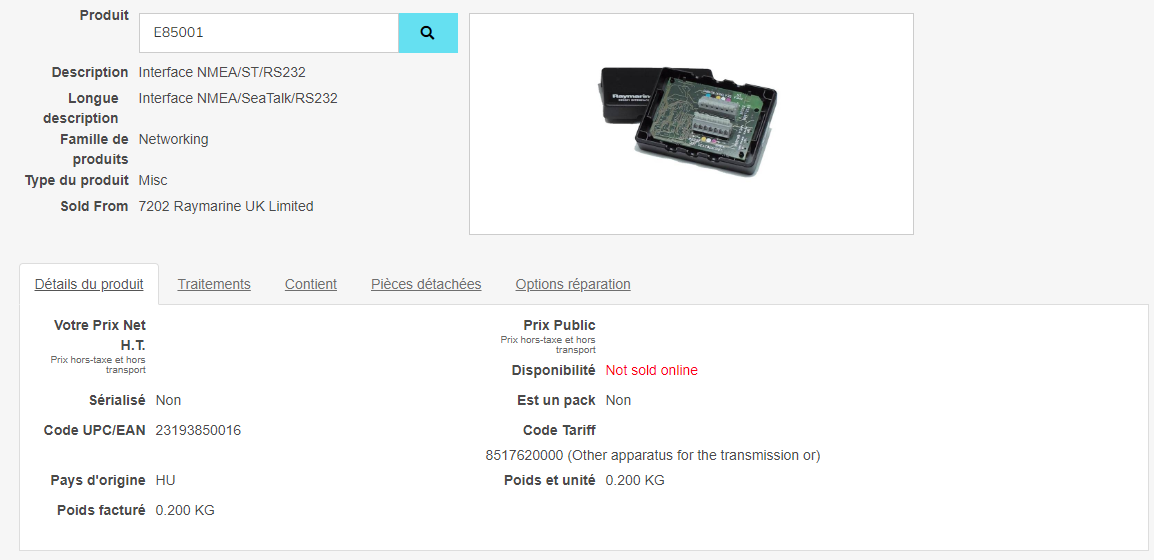Click the Sérialisé Non value

coord(168,400)
